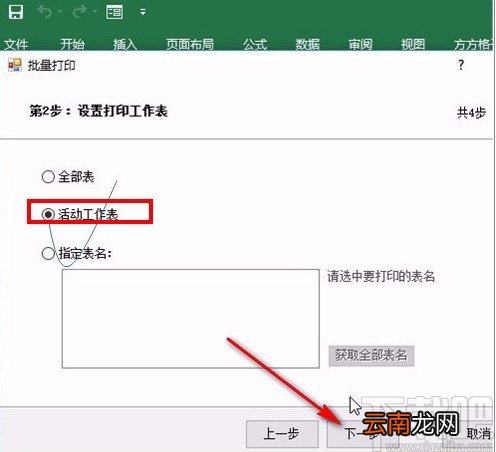Image resolution: width=496 pixels, height=452 pixels.
Task: Open the redo history dropdown arrow
Action: (95, 12)
